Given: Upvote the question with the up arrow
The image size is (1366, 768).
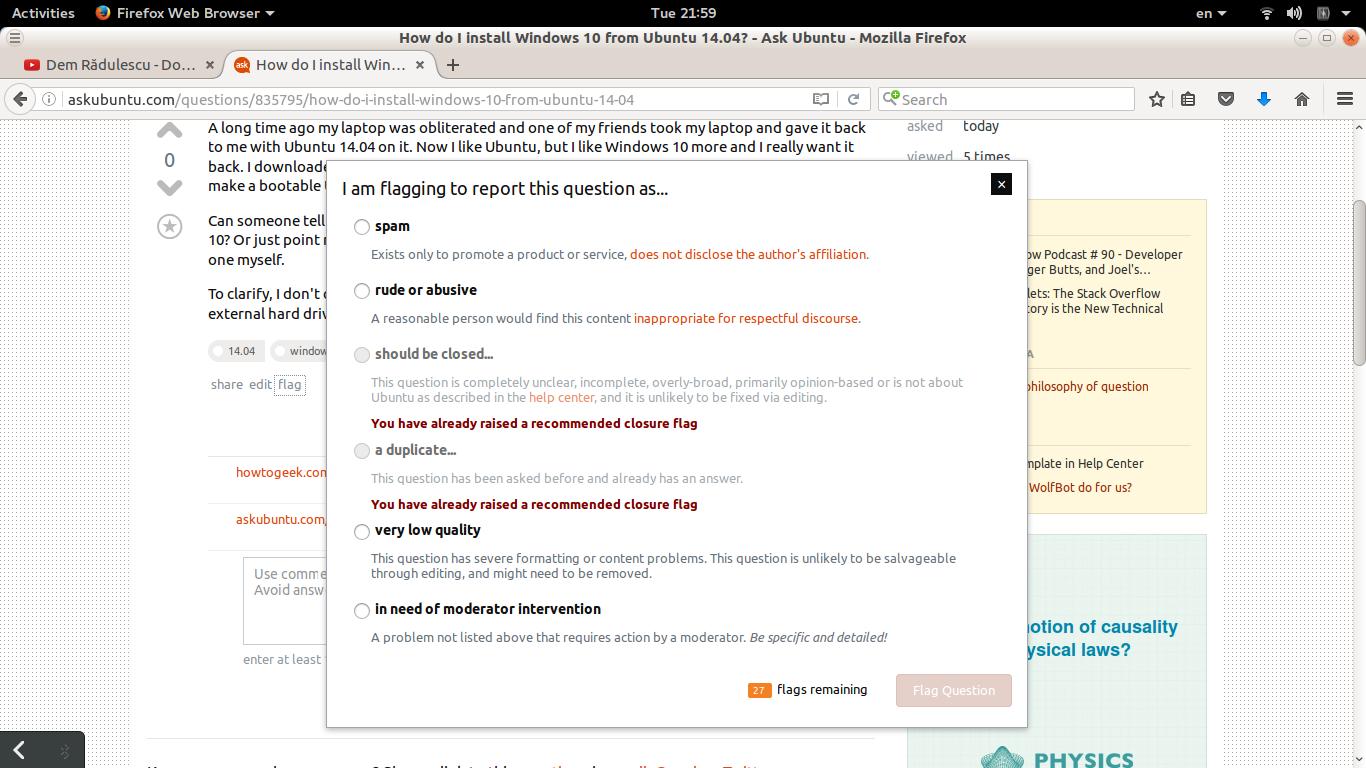Looking at the screenshot, I should 169,131.
